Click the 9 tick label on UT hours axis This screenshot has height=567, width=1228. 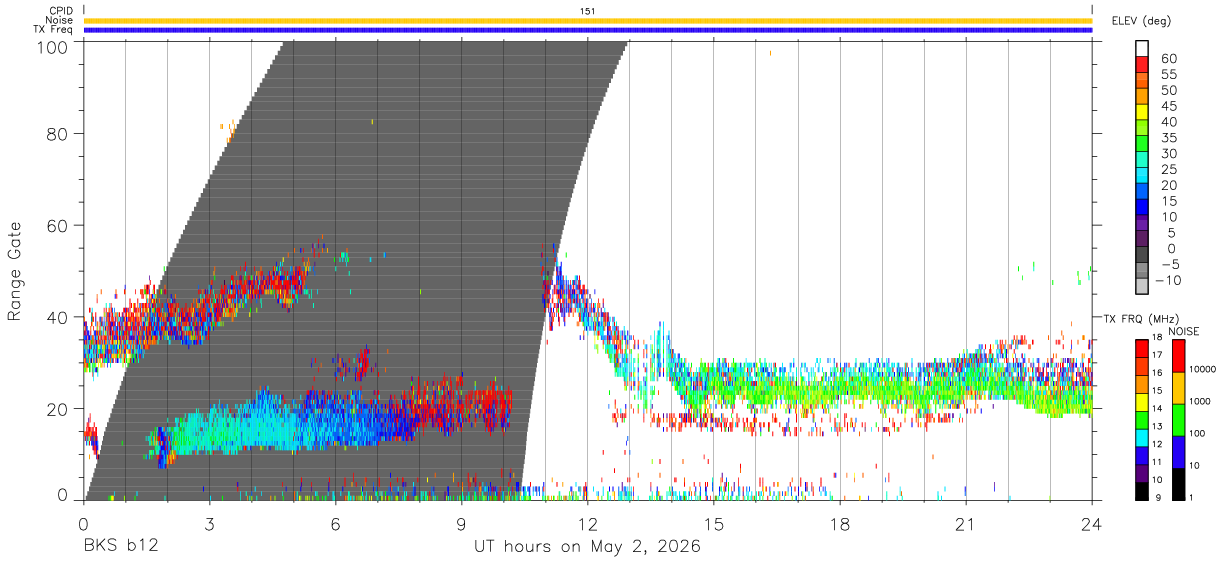click(x=461, y=523)
